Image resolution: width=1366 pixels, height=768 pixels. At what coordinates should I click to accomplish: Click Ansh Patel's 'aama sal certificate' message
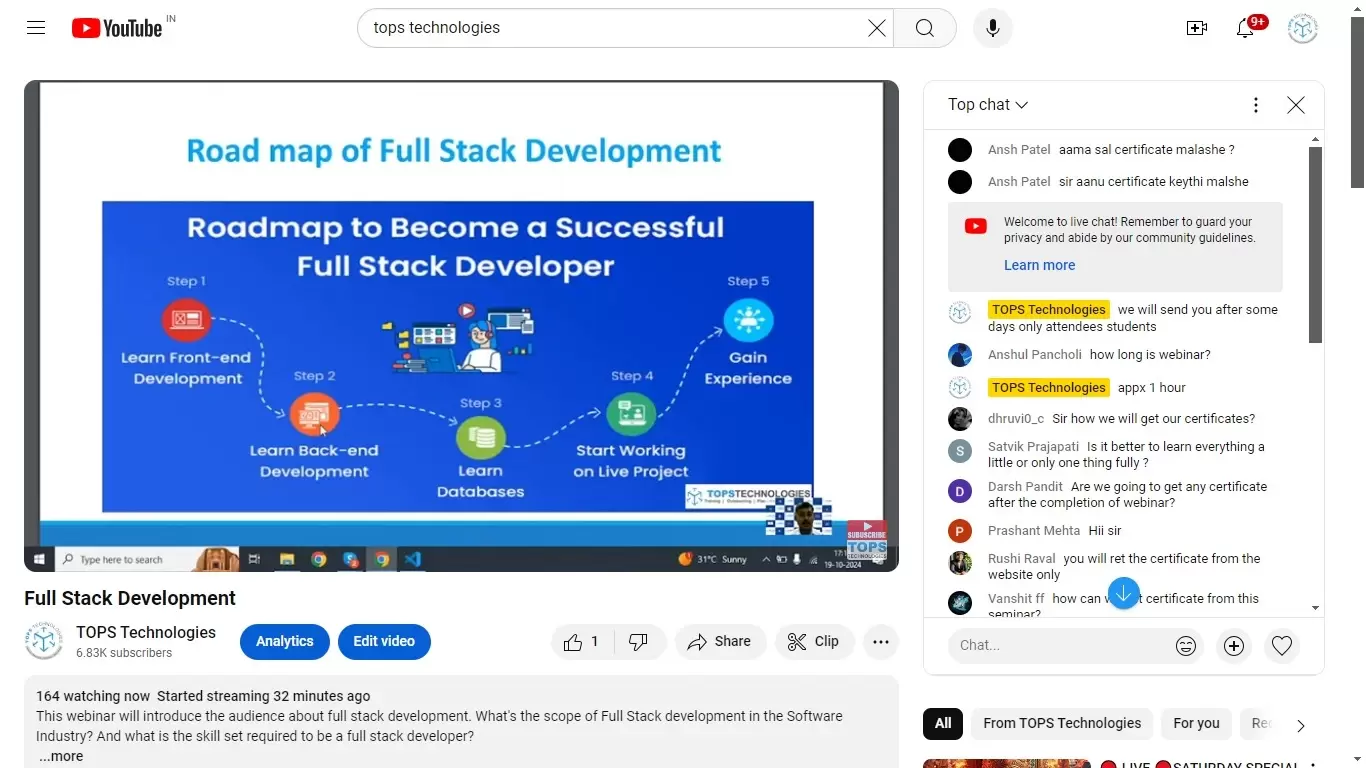[x=1147, y=150]
